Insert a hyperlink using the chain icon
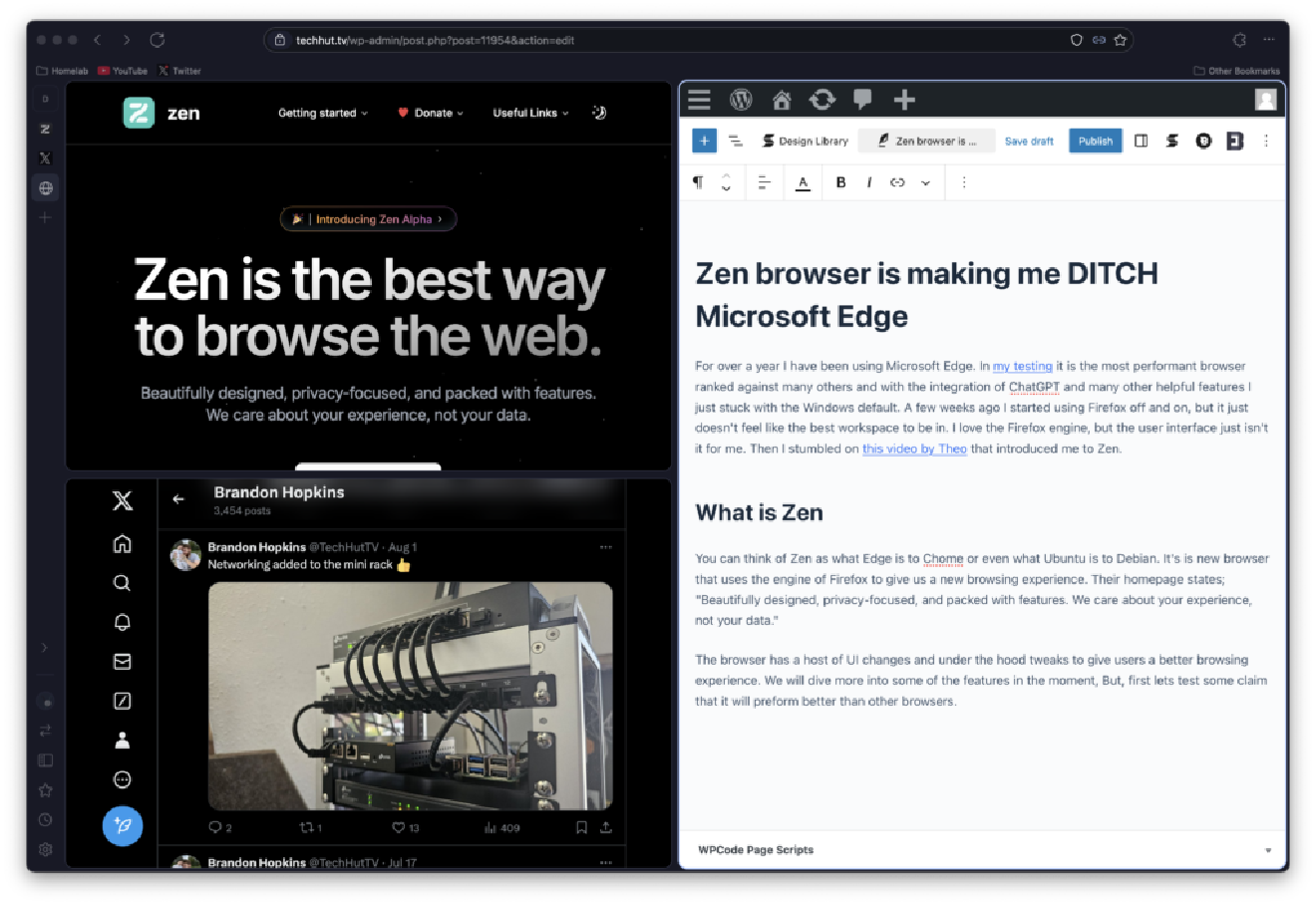 [897, 182]
